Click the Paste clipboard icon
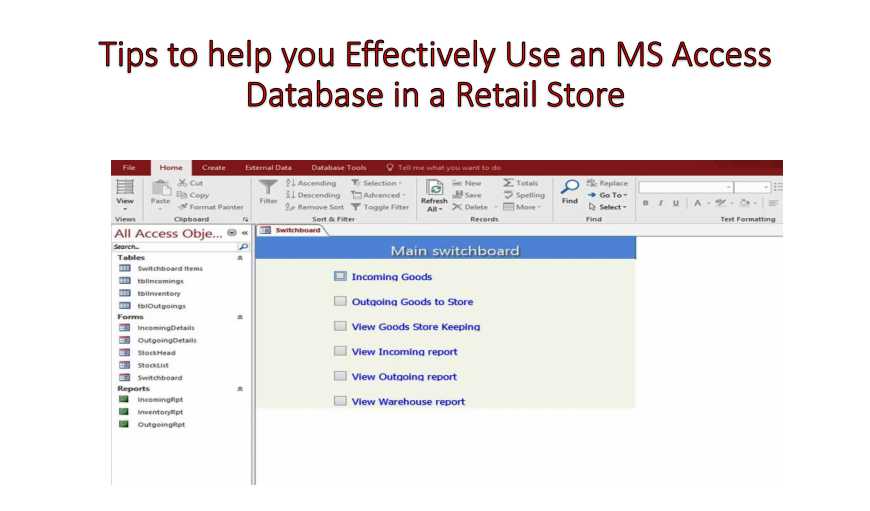Viewport: 870px width, 511px height. (x=160, y=189)
